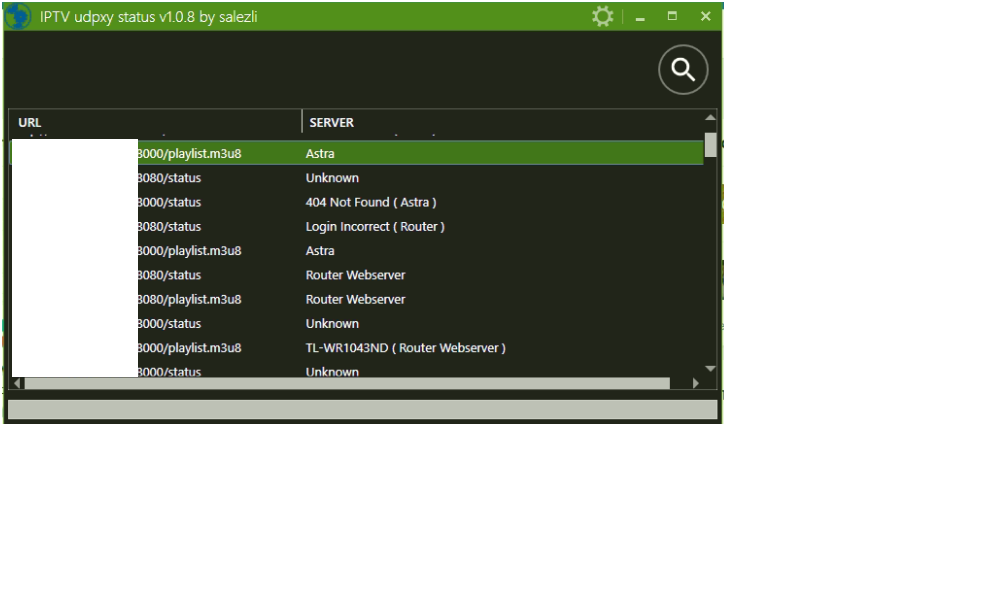Screen dimensions: 1000x600
Task: Click scroll down arrow of list
Action: click(710, 369)
